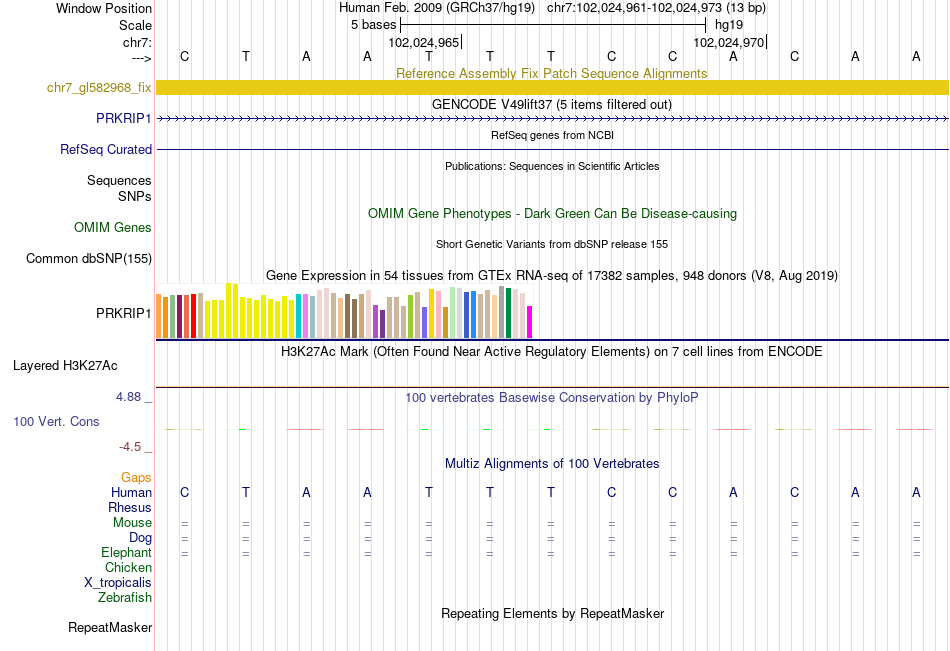Open the OMIM Genes track label
950x651 pixels.
pos(113,227)
